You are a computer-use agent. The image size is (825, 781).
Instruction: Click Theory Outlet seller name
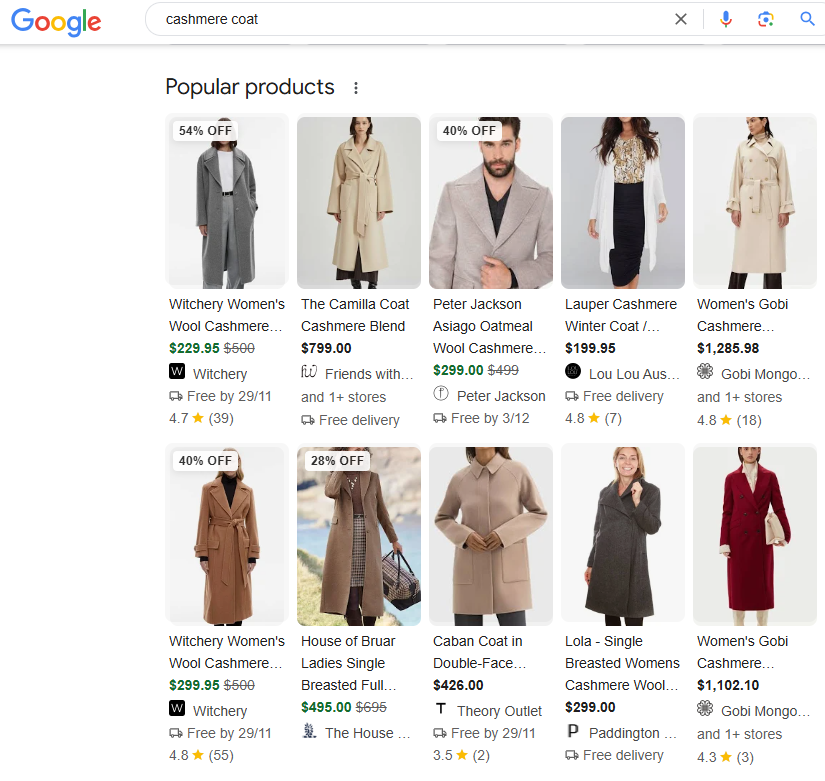pos(499,711)
